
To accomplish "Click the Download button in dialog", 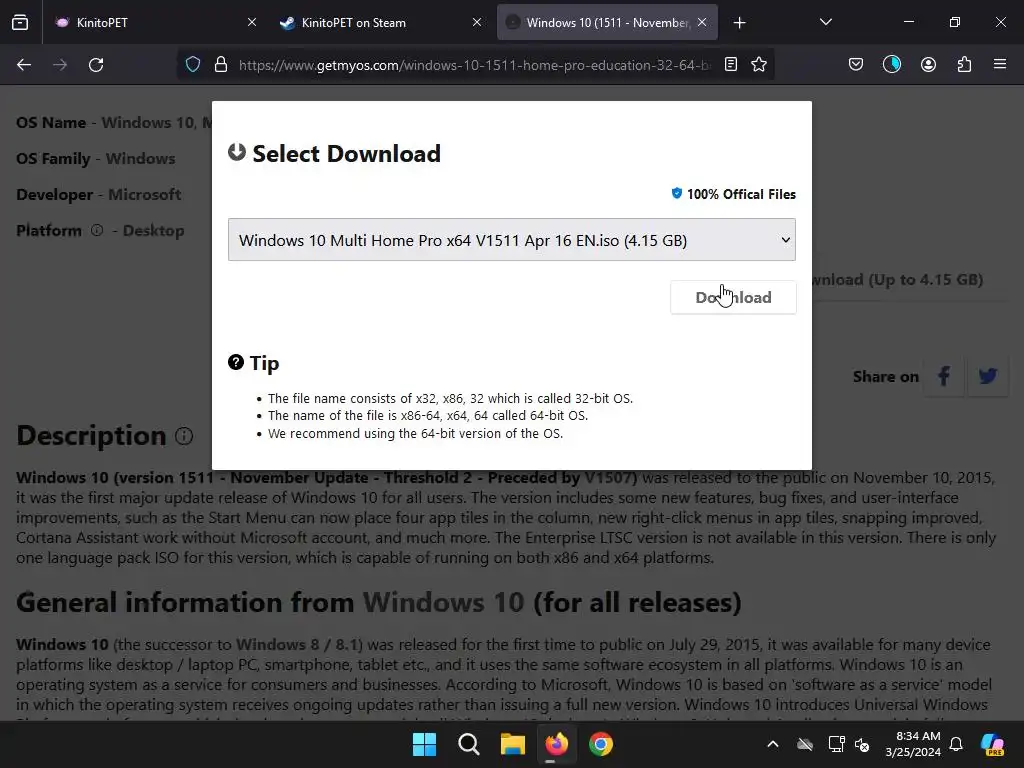I will coord(733,297).
